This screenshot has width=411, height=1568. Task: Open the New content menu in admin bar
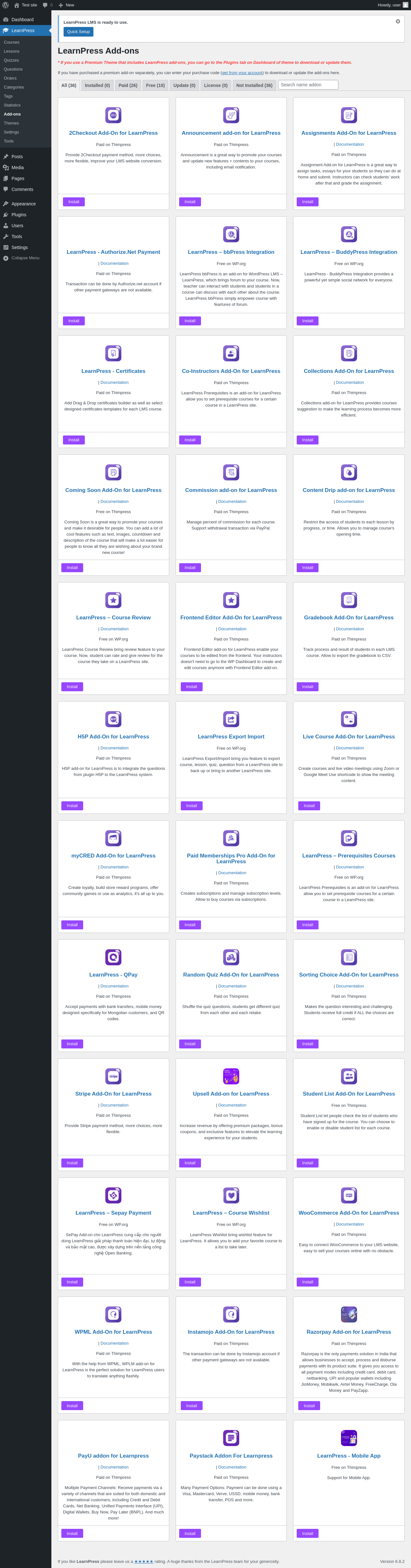66,5
